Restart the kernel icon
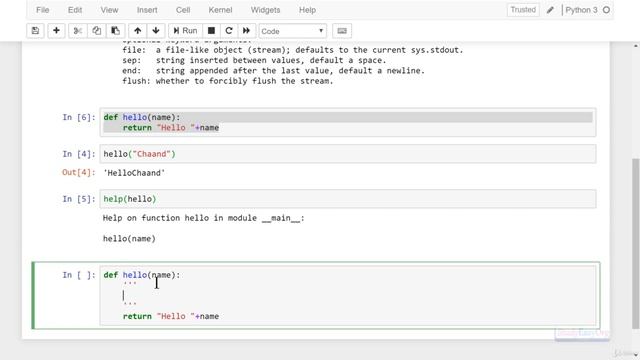This screenshot has width=640, height=360. pyautogui.click(x=229, y=31)
